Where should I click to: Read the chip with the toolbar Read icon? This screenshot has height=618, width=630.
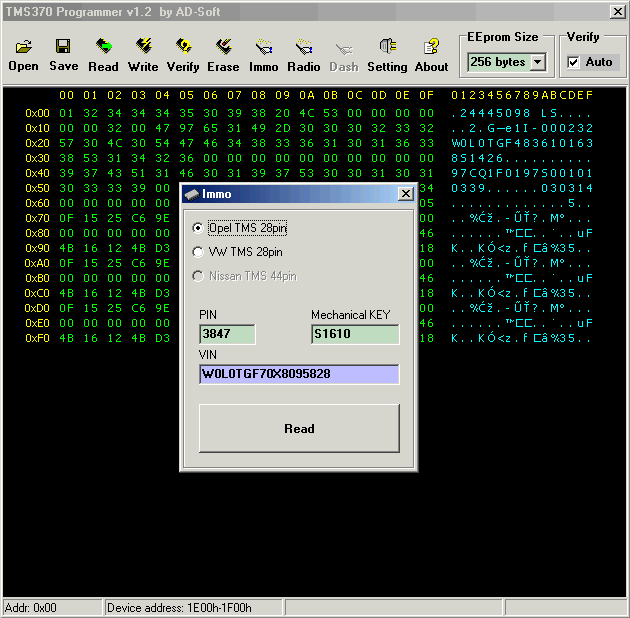pyautogui.click(x=103, y=55)
